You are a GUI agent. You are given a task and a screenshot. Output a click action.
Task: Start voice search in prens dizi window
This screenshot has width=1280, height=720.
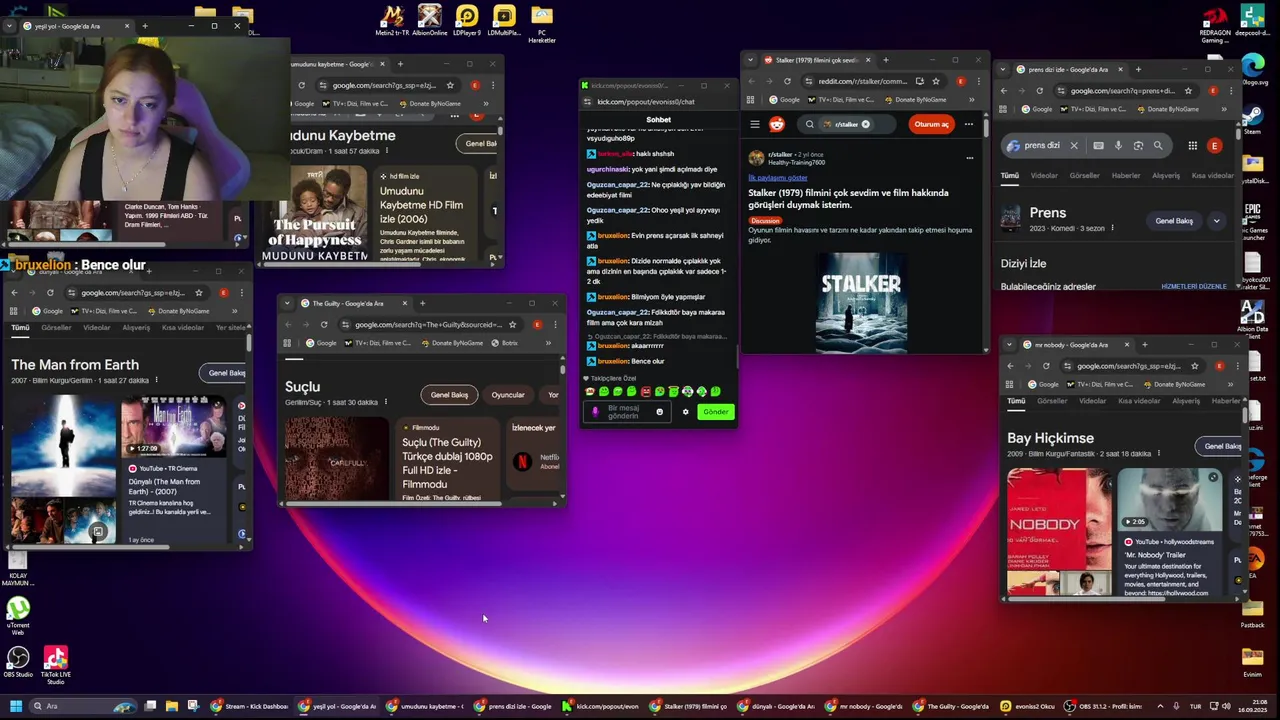click(1118, 146)
